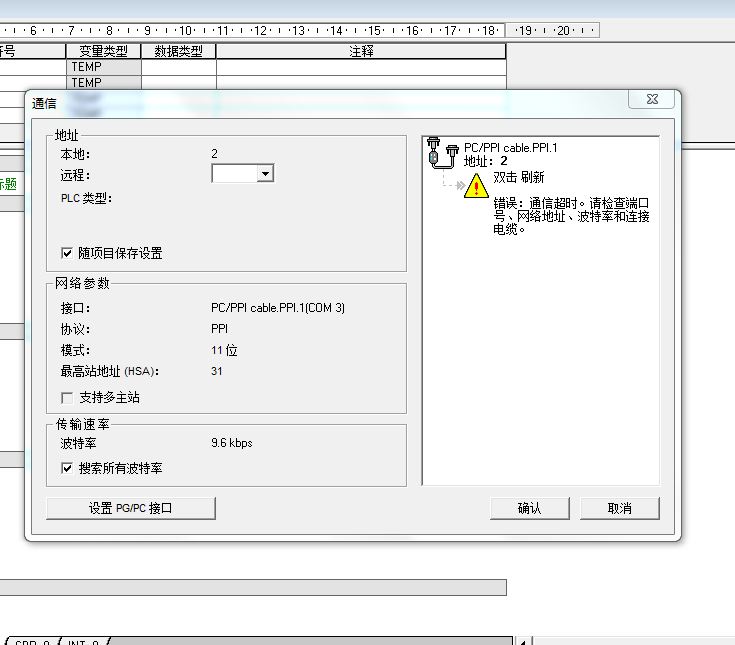Click the 数据类型 column header
This screenshot has height=645, width=735.
click(x=178, y=51)
